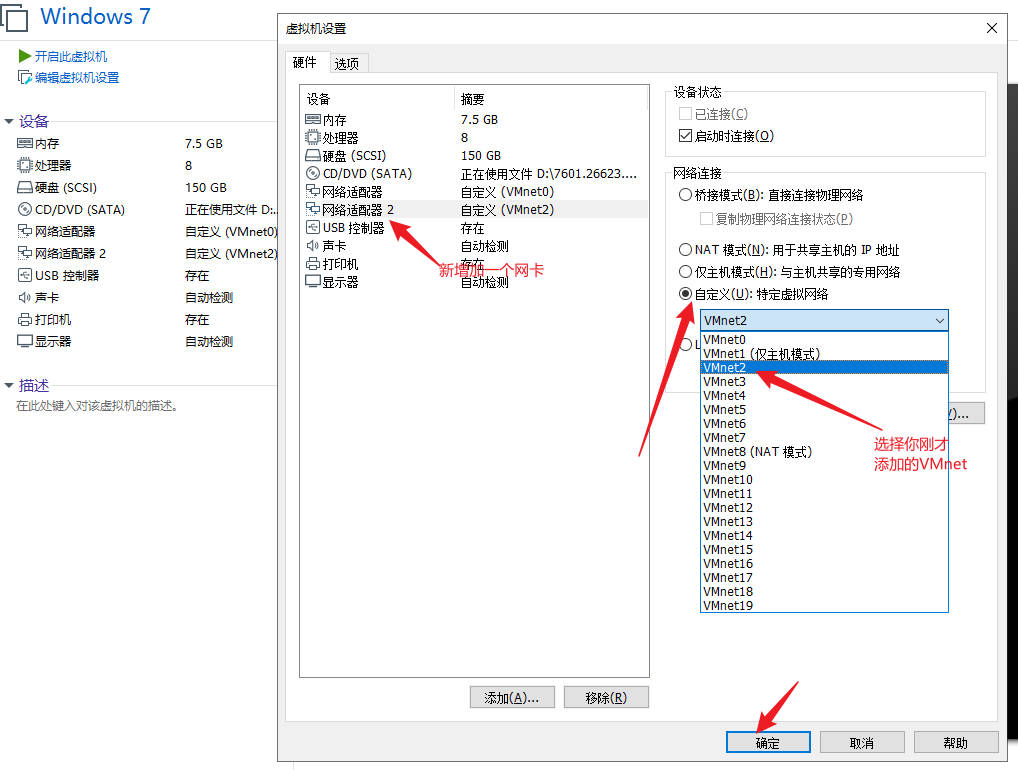The height and width of the screenshot is (770, 1018).
Task: Click the 声卡 speaker icon in dialog list
Action: [x=312, y=245]
